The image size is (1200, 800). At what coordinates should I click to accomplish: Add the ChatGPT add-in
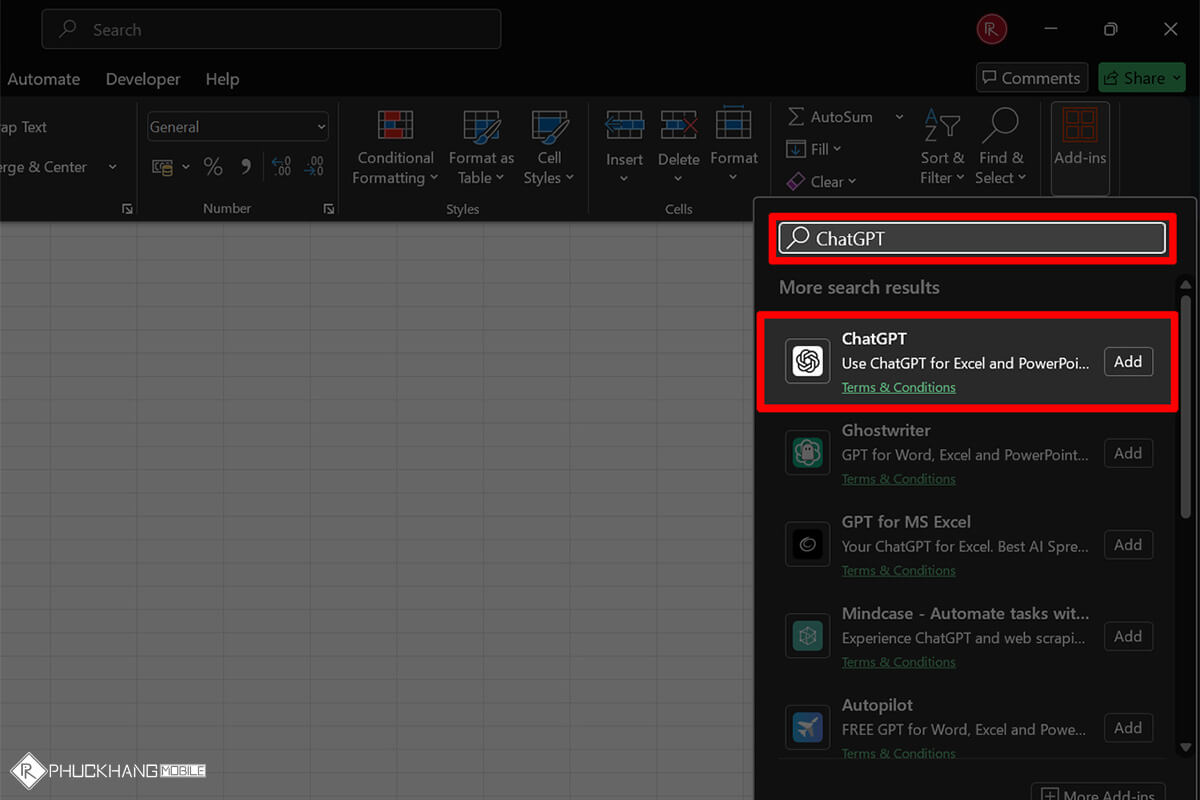point(1128,362)
